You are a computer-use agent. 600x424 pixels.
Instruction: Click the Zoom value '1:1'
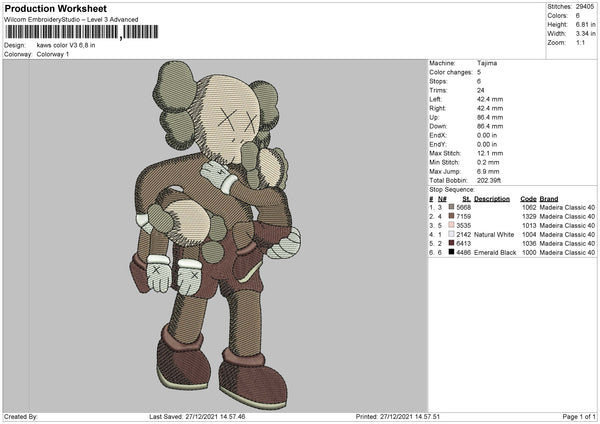pos(580,42)
